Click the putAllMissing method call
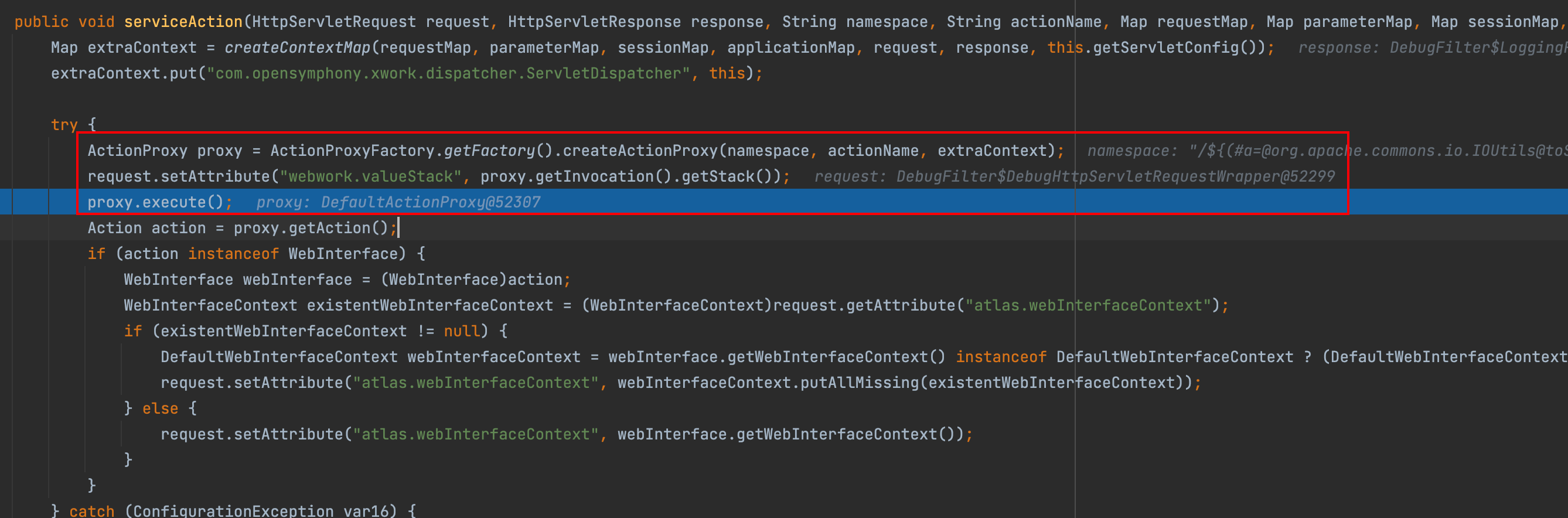Image resolution: width=1568 pixels, height=518 pixels. pos(860,383)
